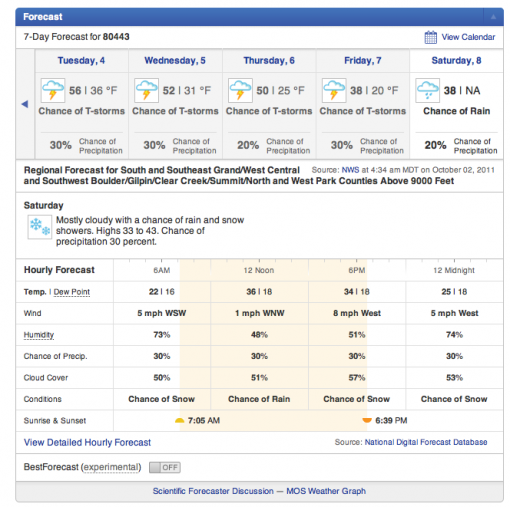Click the 36 | 18 temperature cell
This screenshot has width=510, height=507.
[259, 292]
